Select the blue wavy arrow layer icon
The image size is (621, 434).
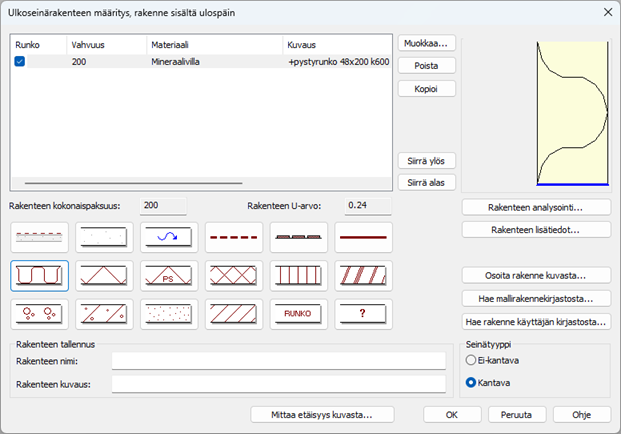(x=169, y=237)
